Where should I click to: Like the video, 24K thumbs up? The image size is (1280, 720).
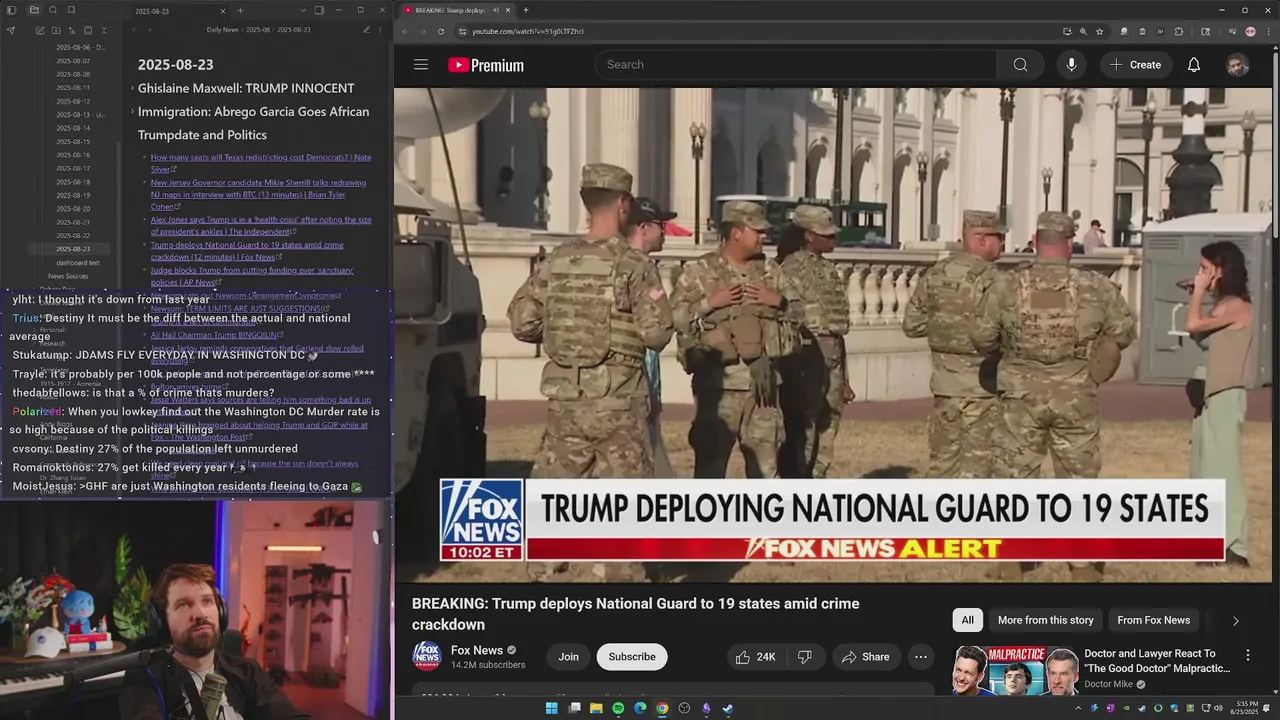pos(755,657)
